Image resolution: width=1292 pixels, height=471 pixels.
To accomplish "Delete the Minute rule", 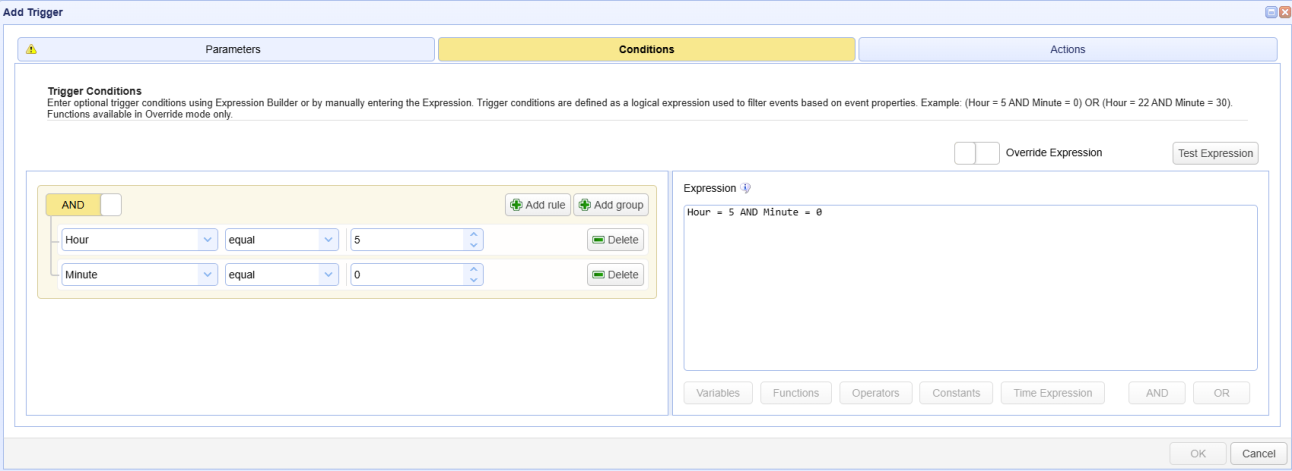I will point(615,274).
